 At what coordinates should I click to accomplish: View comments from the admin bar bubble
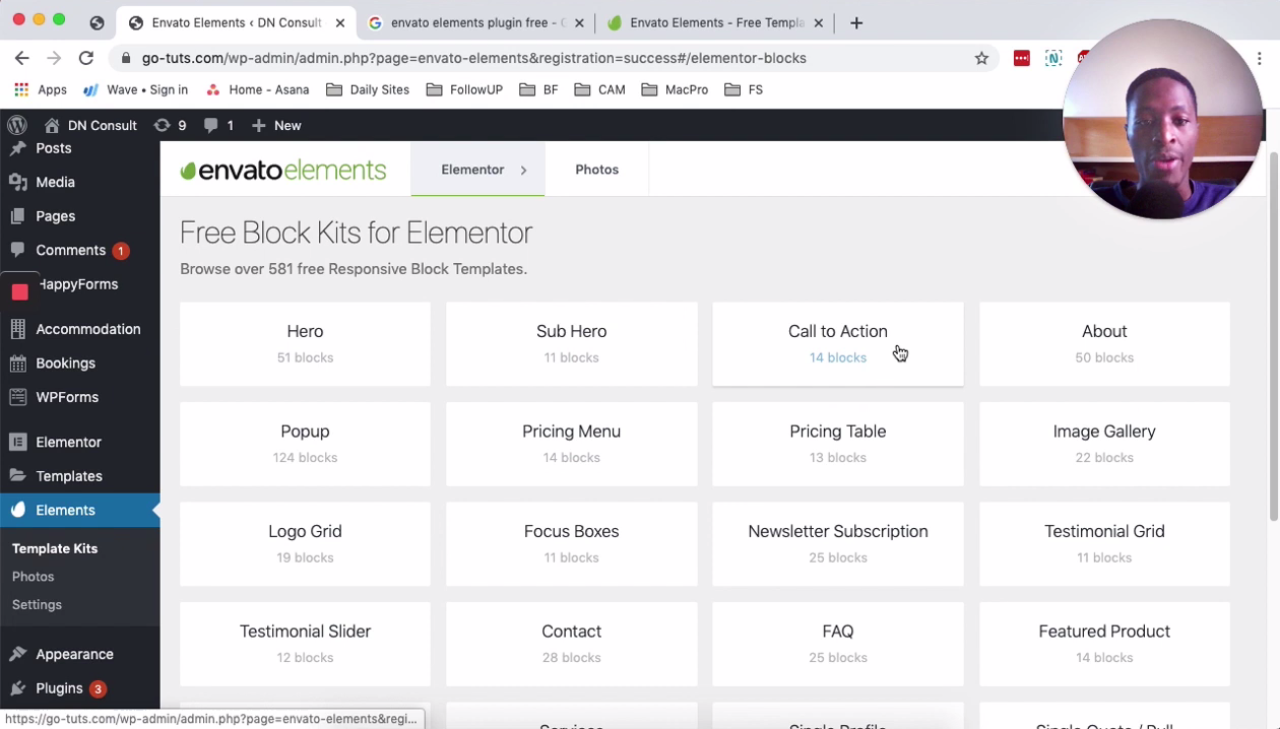tap(218, 125)
